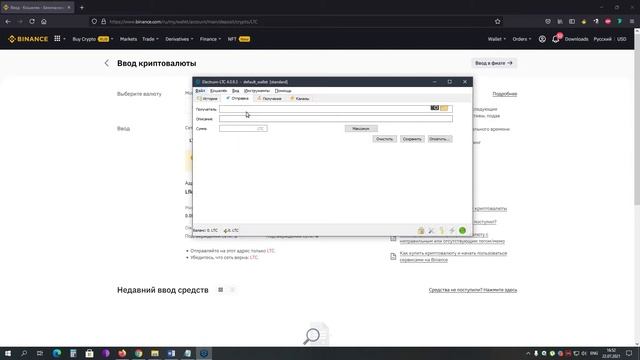Switch to the Получение tab
640x360 pixels.
[269, 98]
